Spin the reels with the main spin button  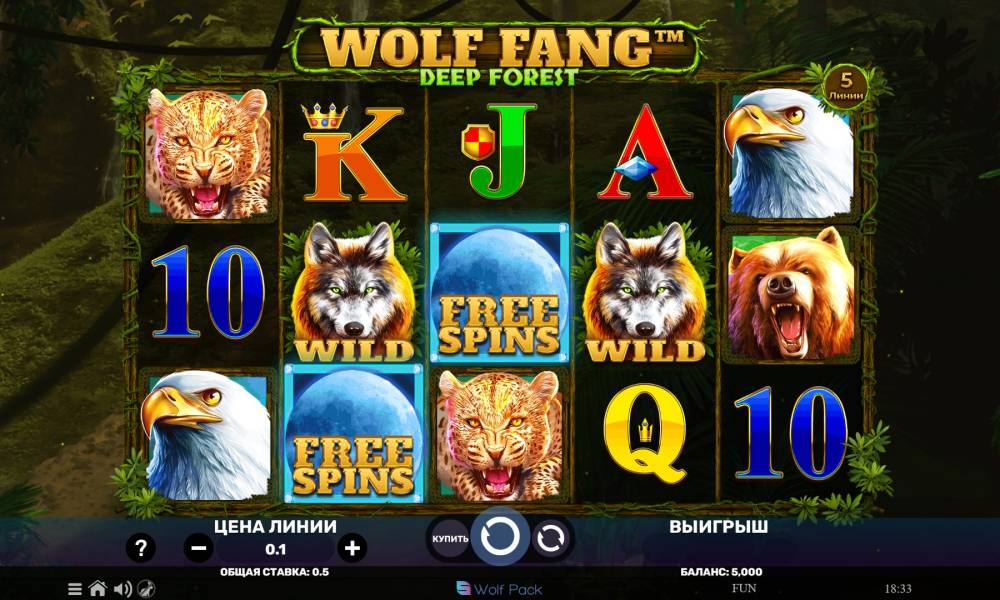coord(501,537)
